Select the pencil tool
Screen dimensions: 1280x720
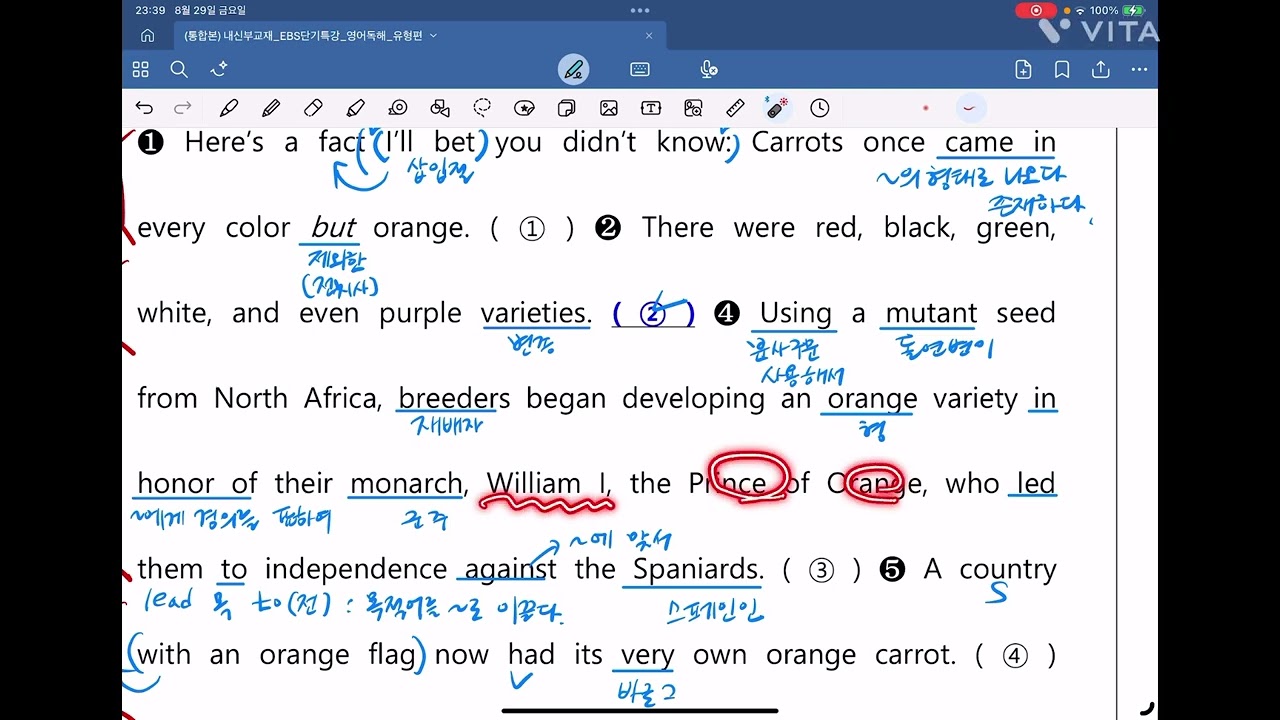pos(271,108)
